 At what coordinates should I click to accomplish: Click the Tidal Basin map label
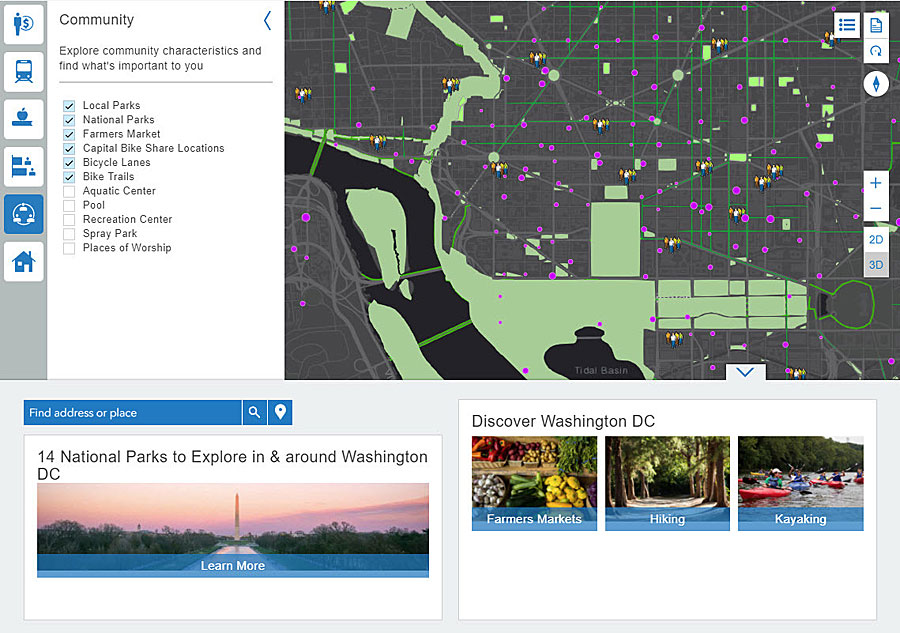pyautogui.click(x=601, y=371)
